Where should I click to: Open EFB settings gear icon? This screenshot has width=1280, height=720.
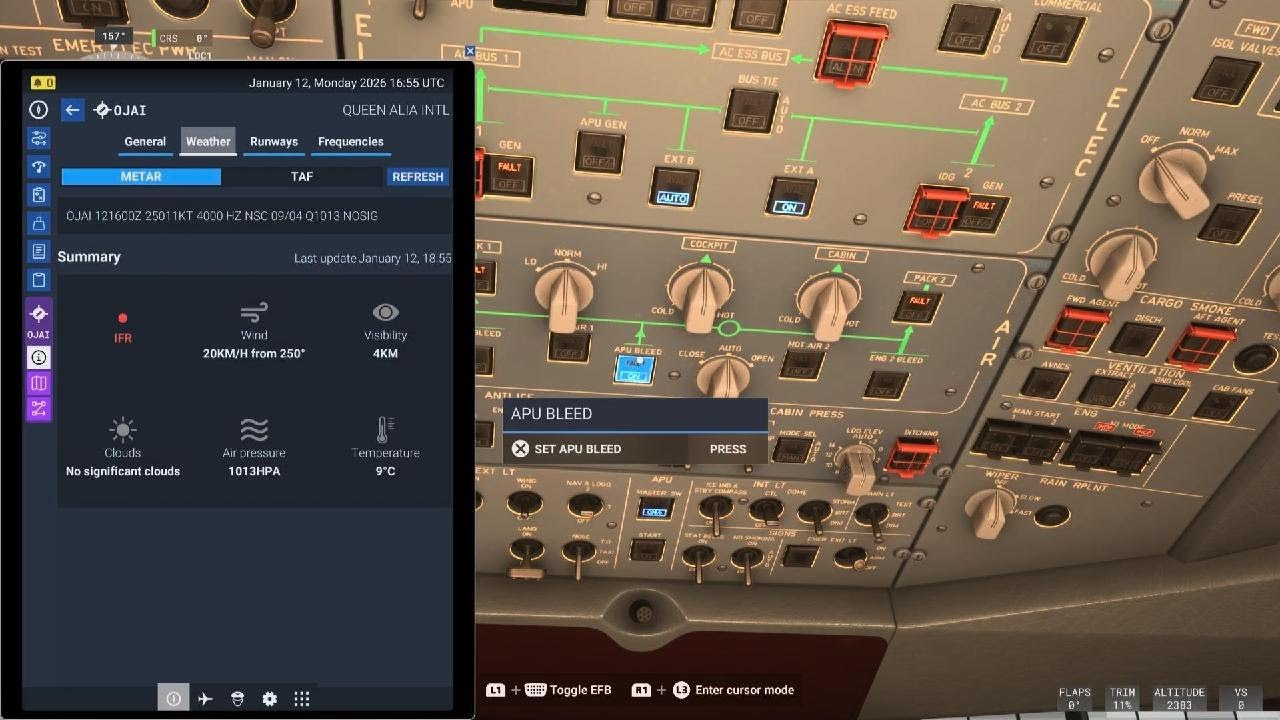click(x=269, y=699)
